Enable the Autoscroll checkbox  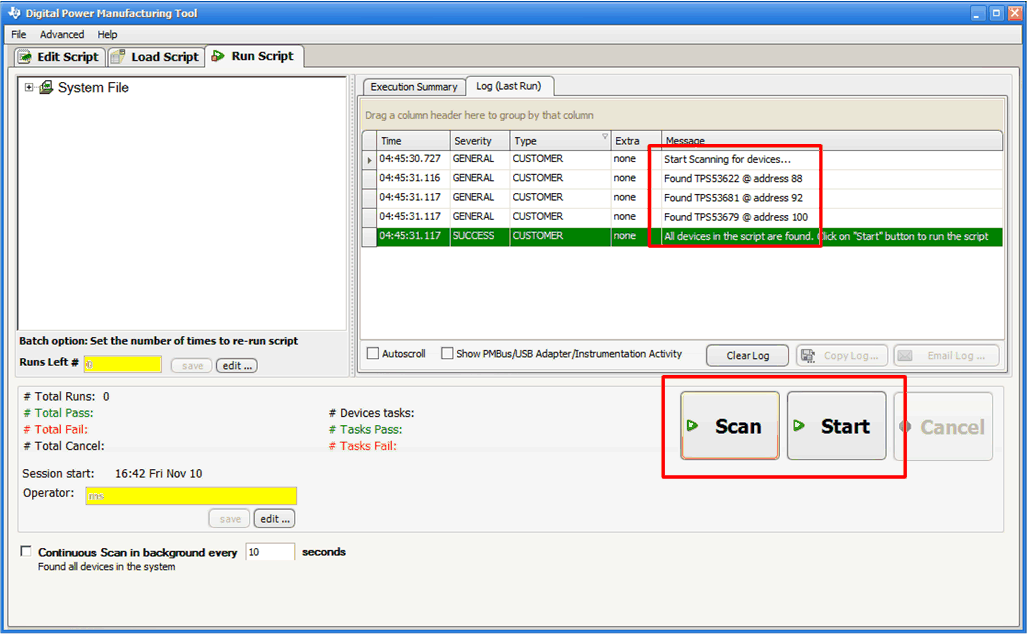[373, 354]
